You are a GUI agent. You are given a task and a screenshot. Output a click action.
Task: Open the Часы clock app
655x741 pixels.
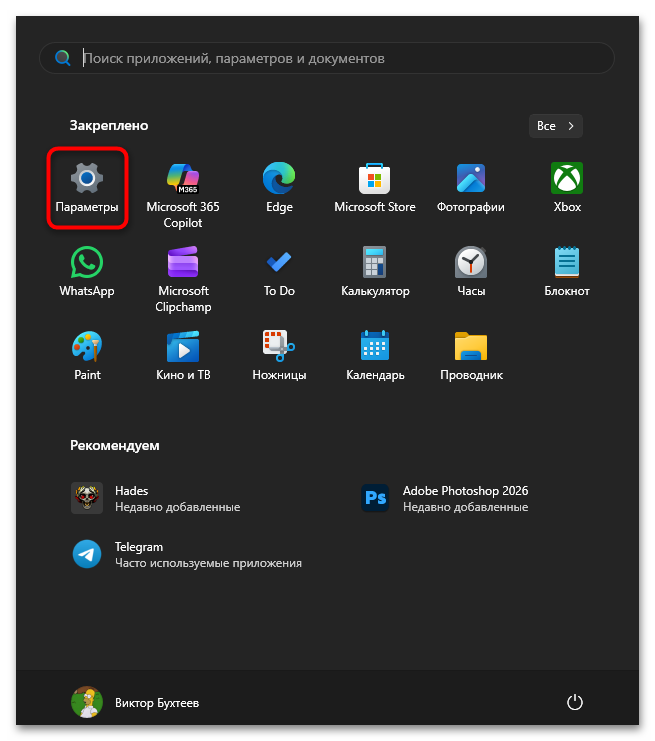pos(471,272)
